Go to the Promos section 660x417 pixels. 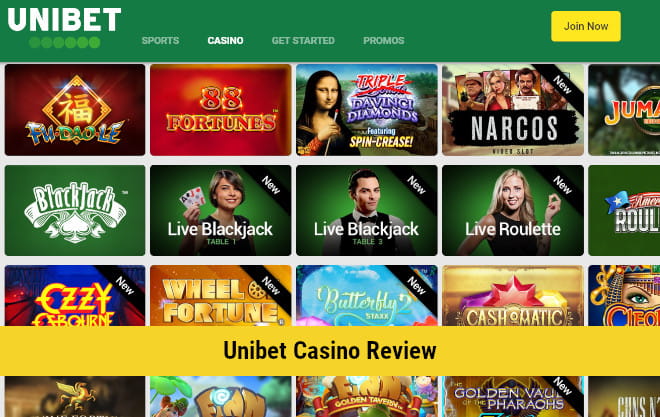coord(383,40)
